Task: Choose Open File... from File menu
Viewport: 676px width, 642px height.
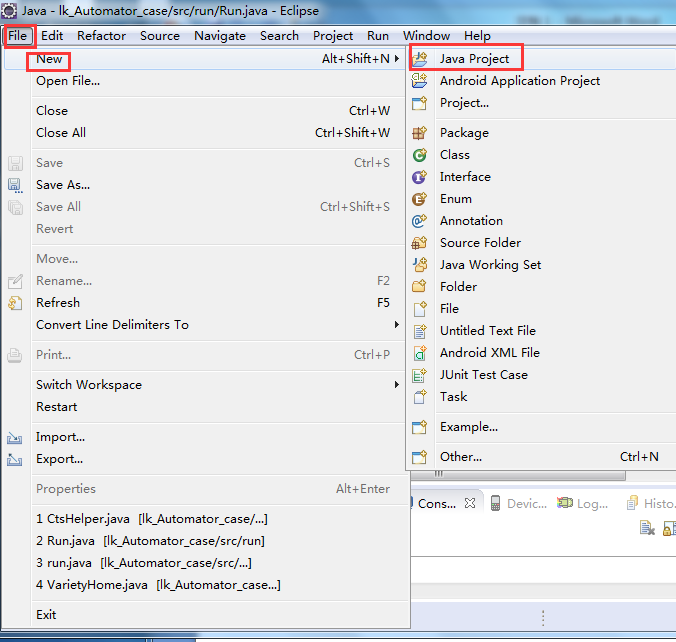Action: (x=205, y=81)
